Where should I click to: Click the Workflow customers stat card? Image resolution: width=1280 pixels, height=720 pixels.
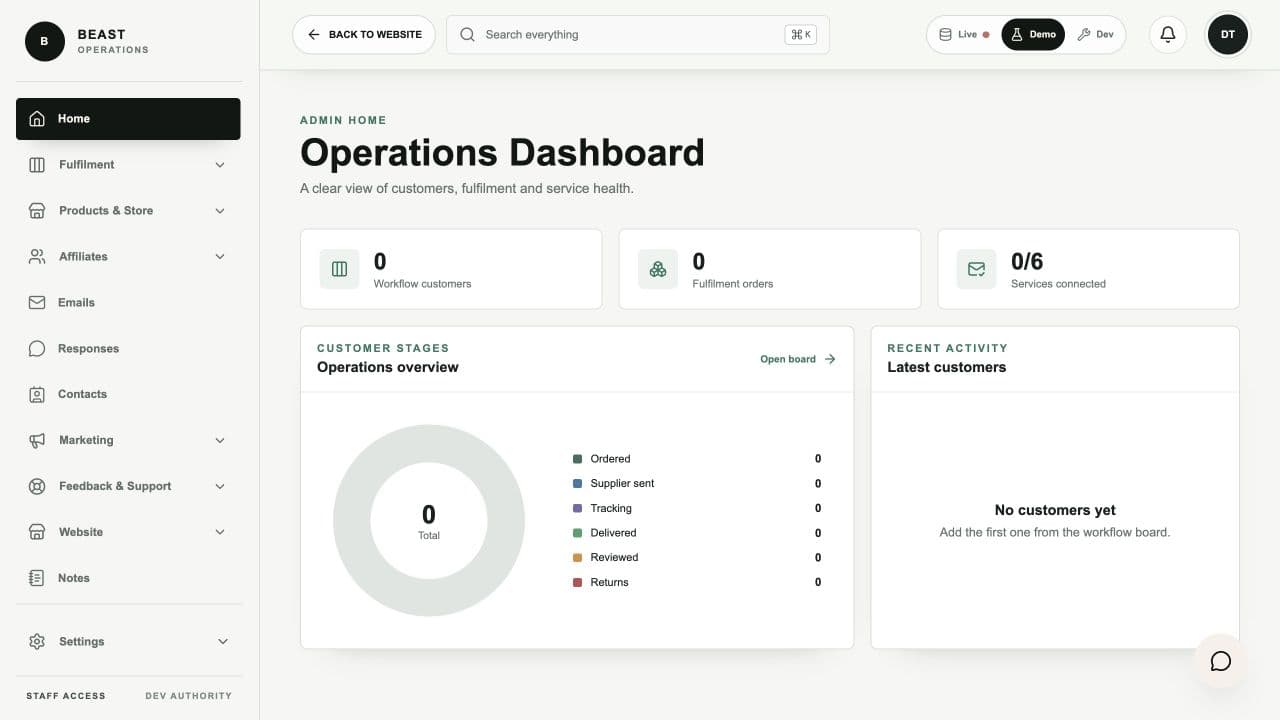[451, 269]
